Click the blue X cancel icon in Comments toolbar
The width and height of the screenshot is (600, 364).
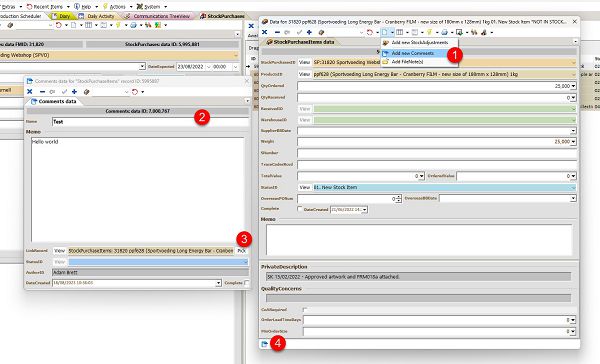pos(29,92)
